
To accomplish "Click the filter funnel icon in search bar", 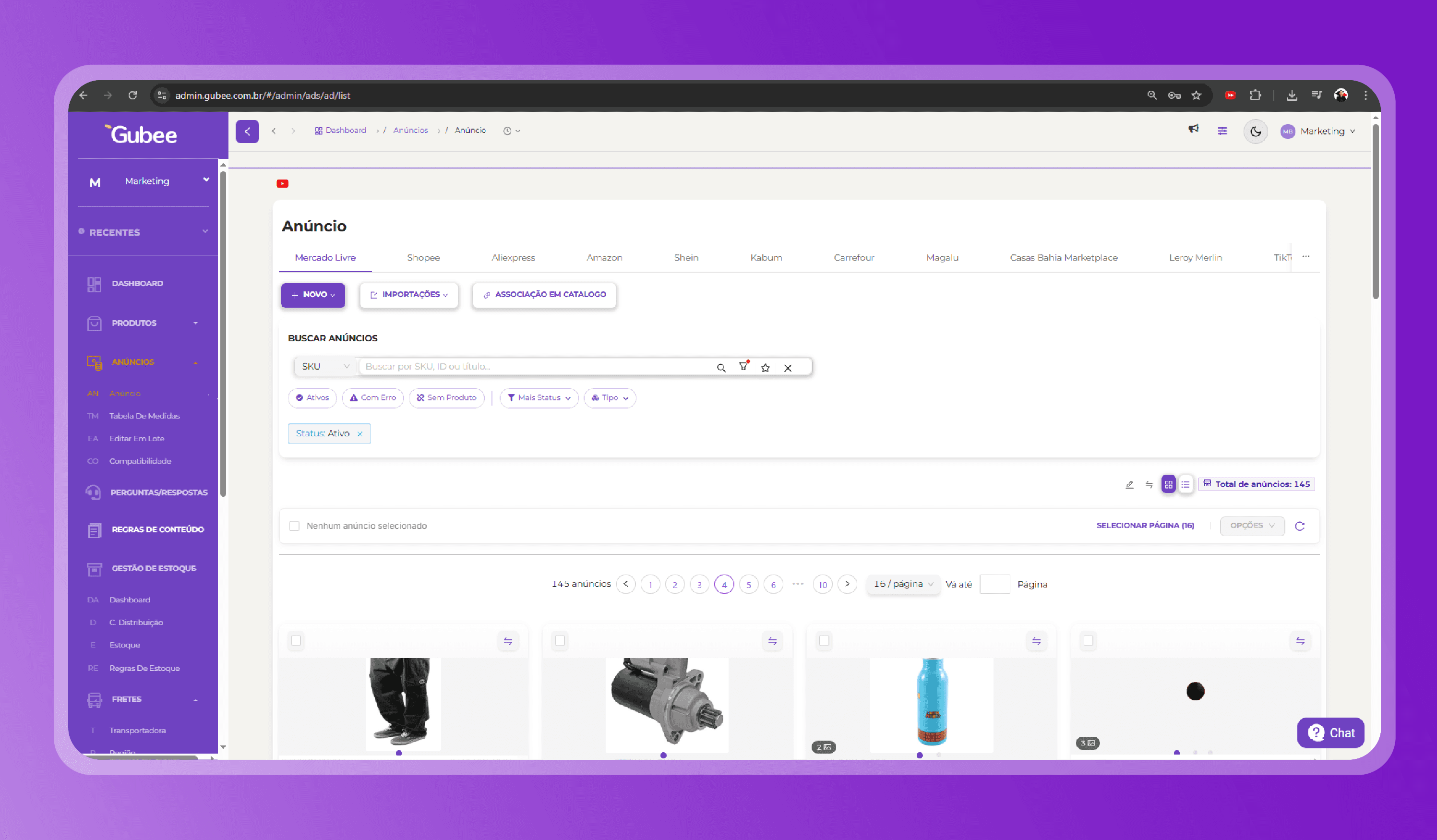I will (743, 367).
